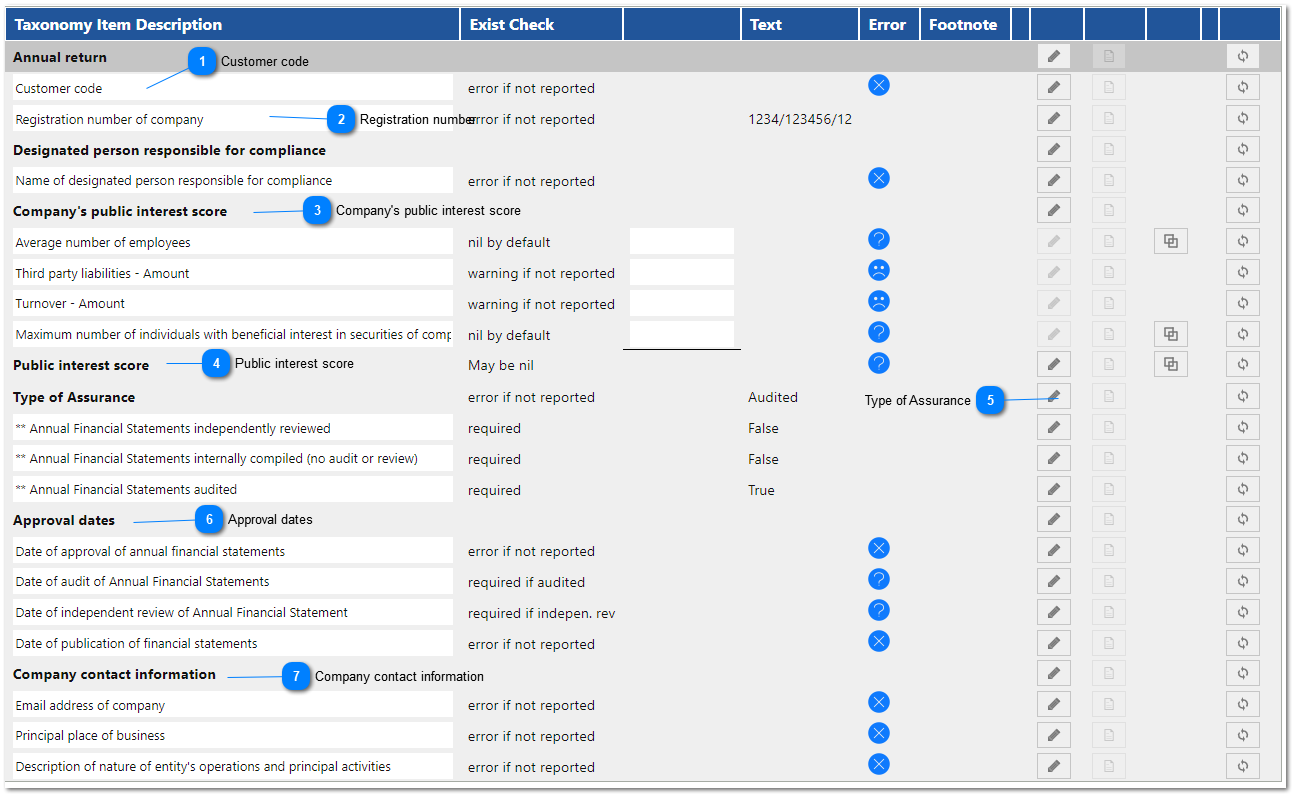Click Date of independent review of Annual Financial Statement

[x=231, y=612]
